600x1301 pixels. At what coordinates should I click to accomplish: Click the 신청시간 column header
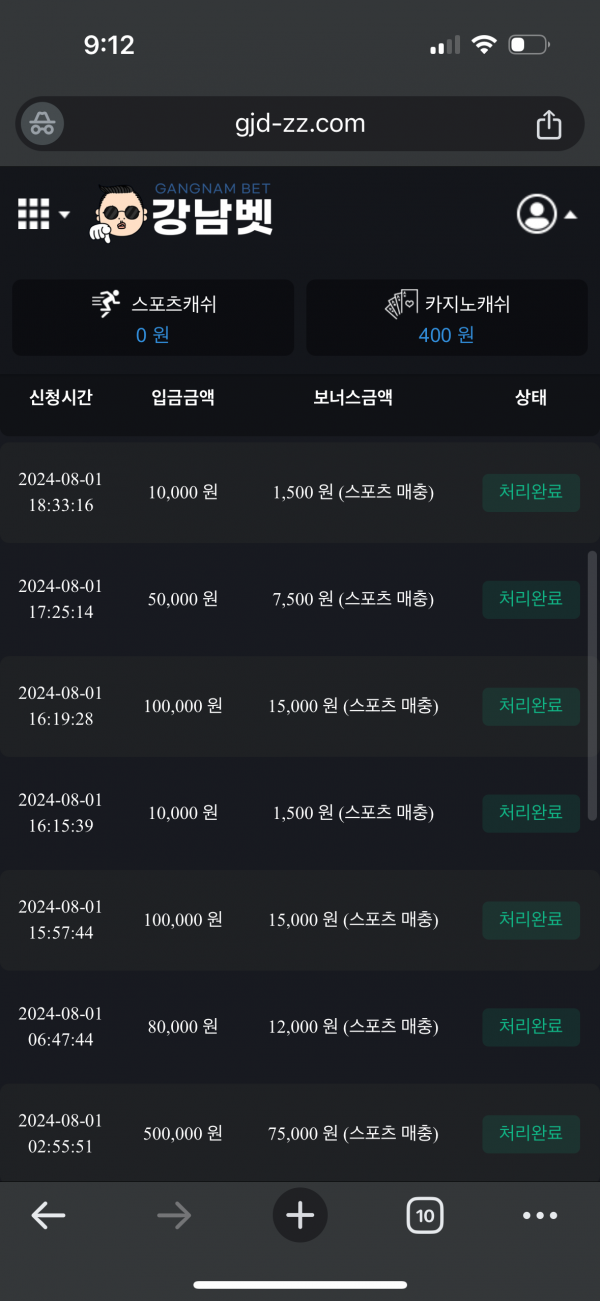click(x=61, y=397)
